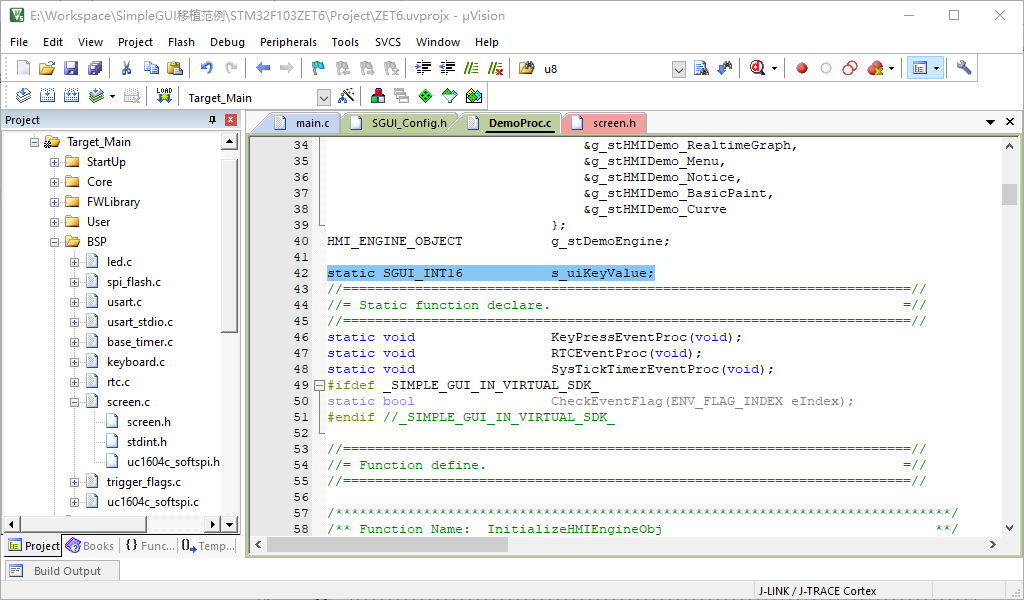1024x600 pixels.
Task: Open the Debug menu
Action: pyautogui.click(x=227, y=42)
